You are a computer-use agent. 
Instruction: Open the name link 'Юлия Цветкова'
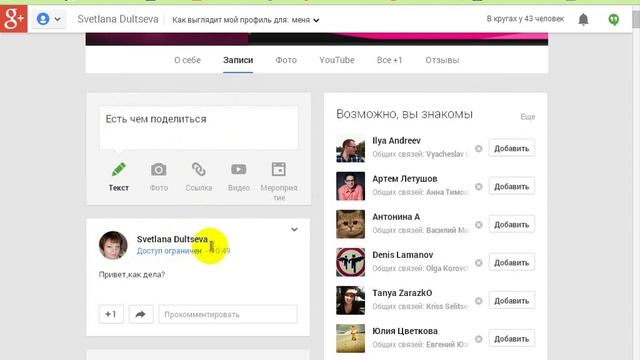405,331
